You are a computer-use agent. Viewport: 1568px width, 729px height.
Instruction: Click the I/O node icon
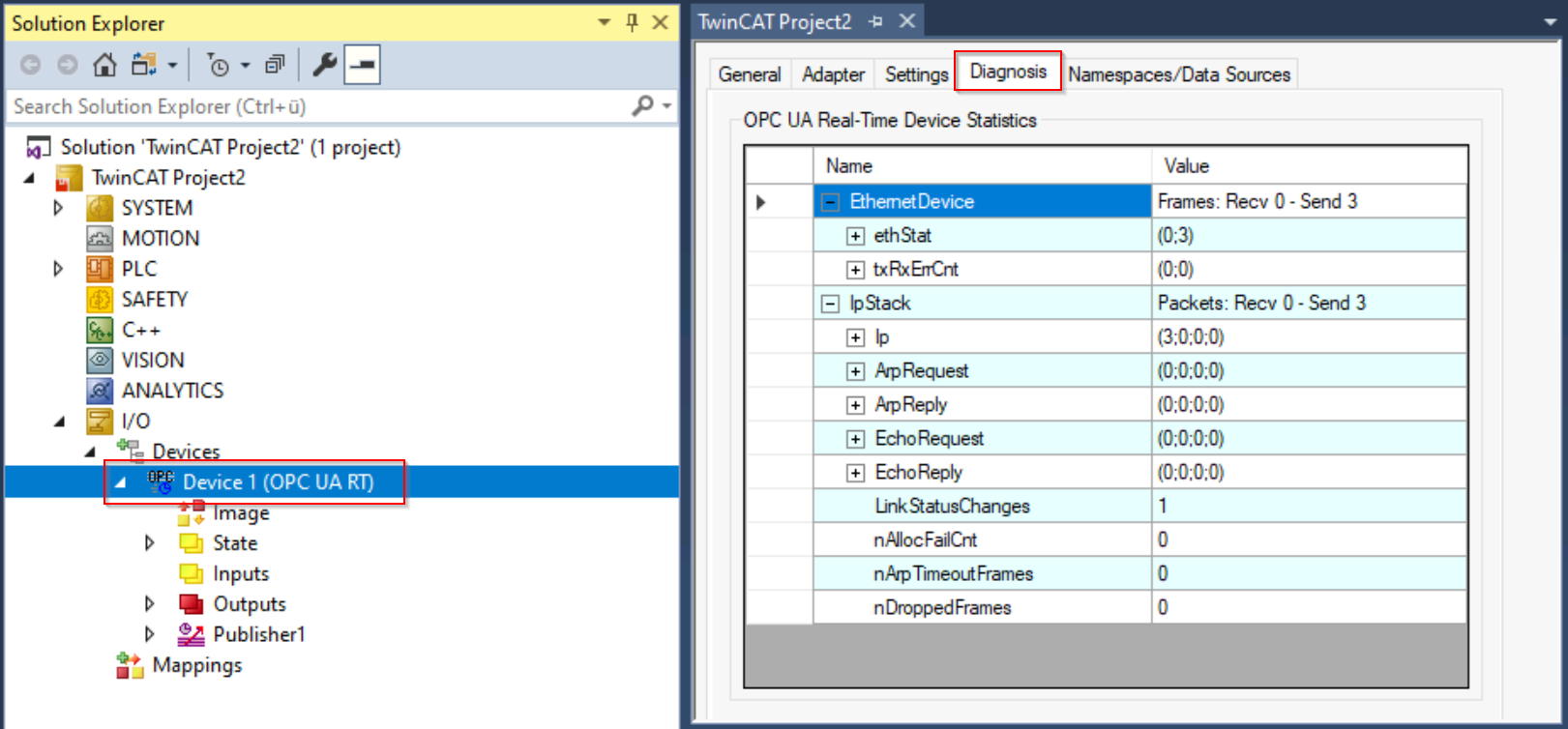[x=100, y=421]
